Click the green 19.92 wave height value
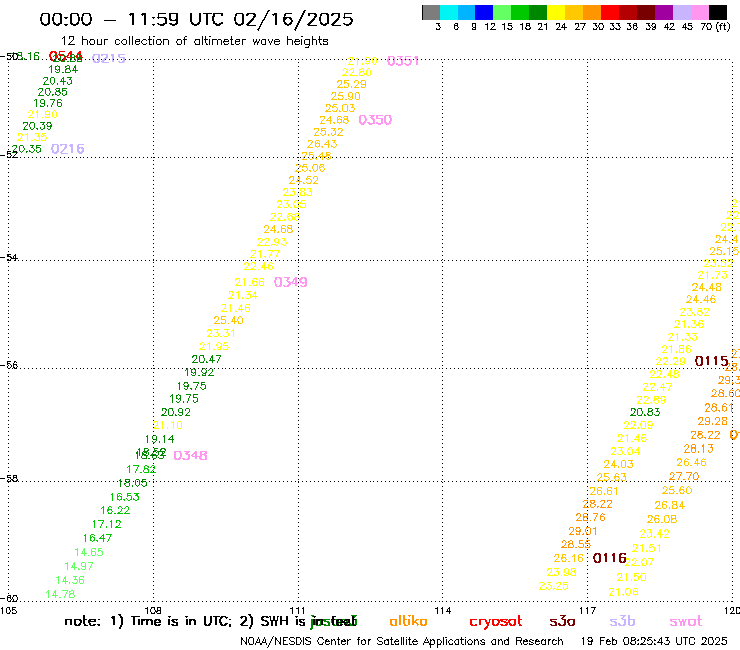This screenshot has width=740, height=650. click(x=199, y=372)
